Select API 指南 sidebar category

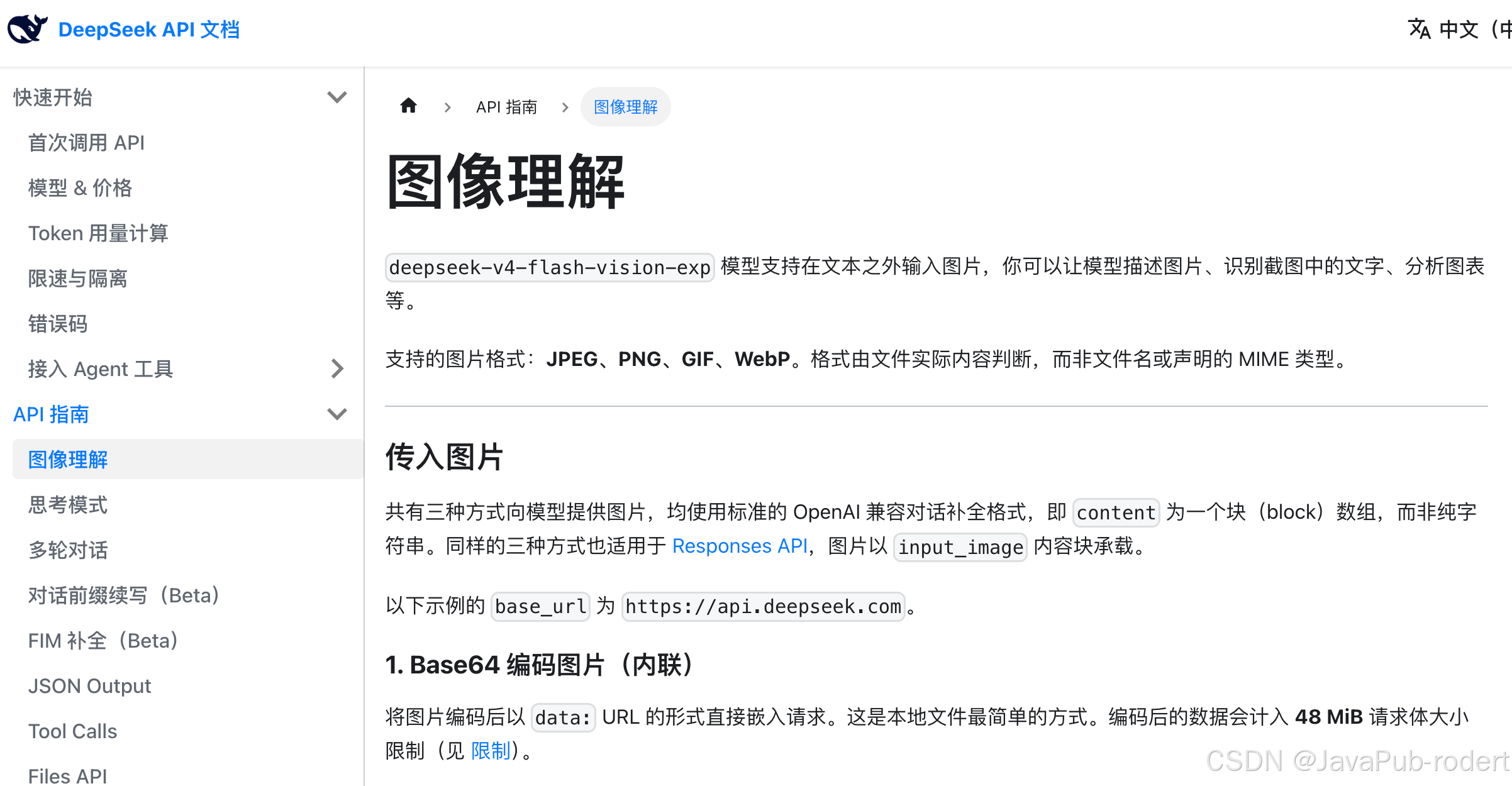click(52, 414)
